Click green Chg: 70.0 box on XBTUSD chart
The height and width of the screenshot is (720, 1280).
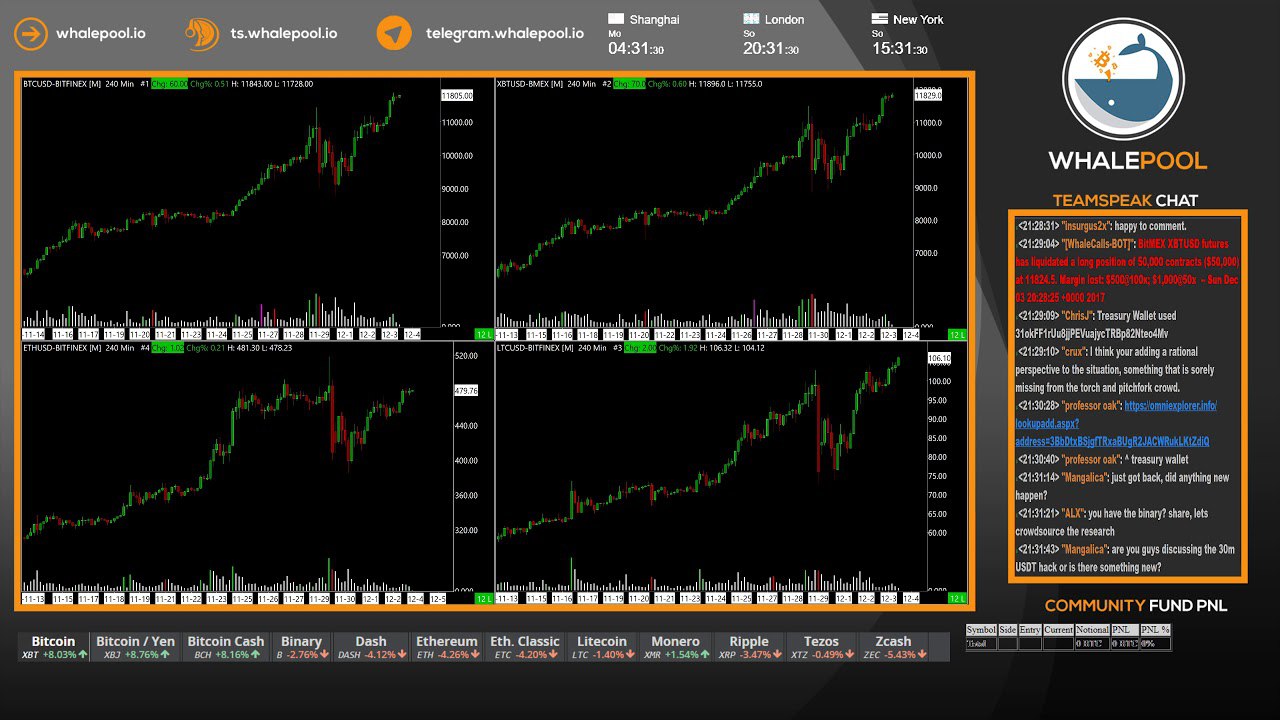click(x=630, y=84)
